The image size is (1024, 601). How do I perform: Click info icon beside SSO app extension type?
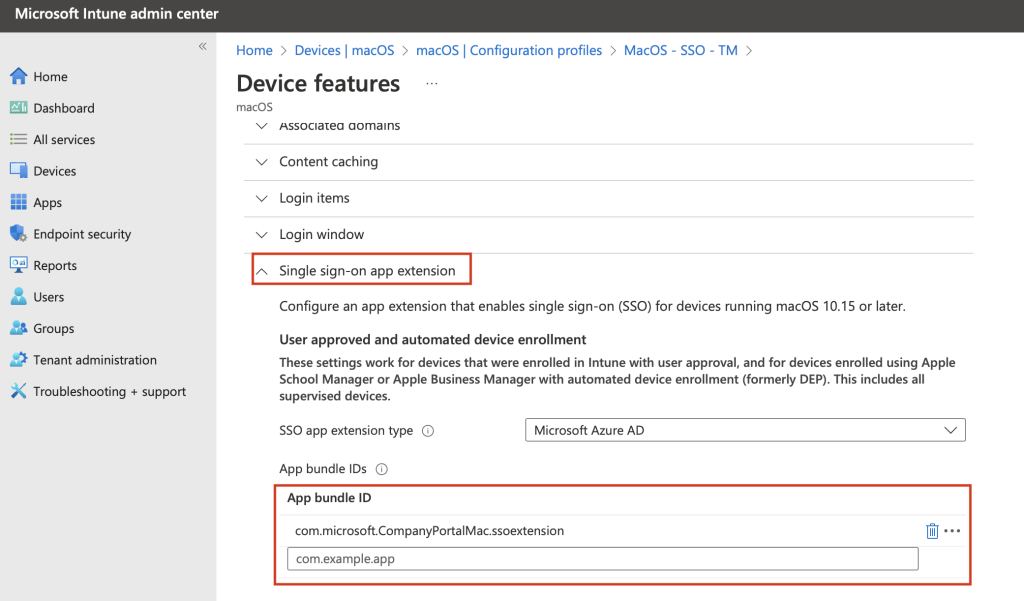click(428, 431)
